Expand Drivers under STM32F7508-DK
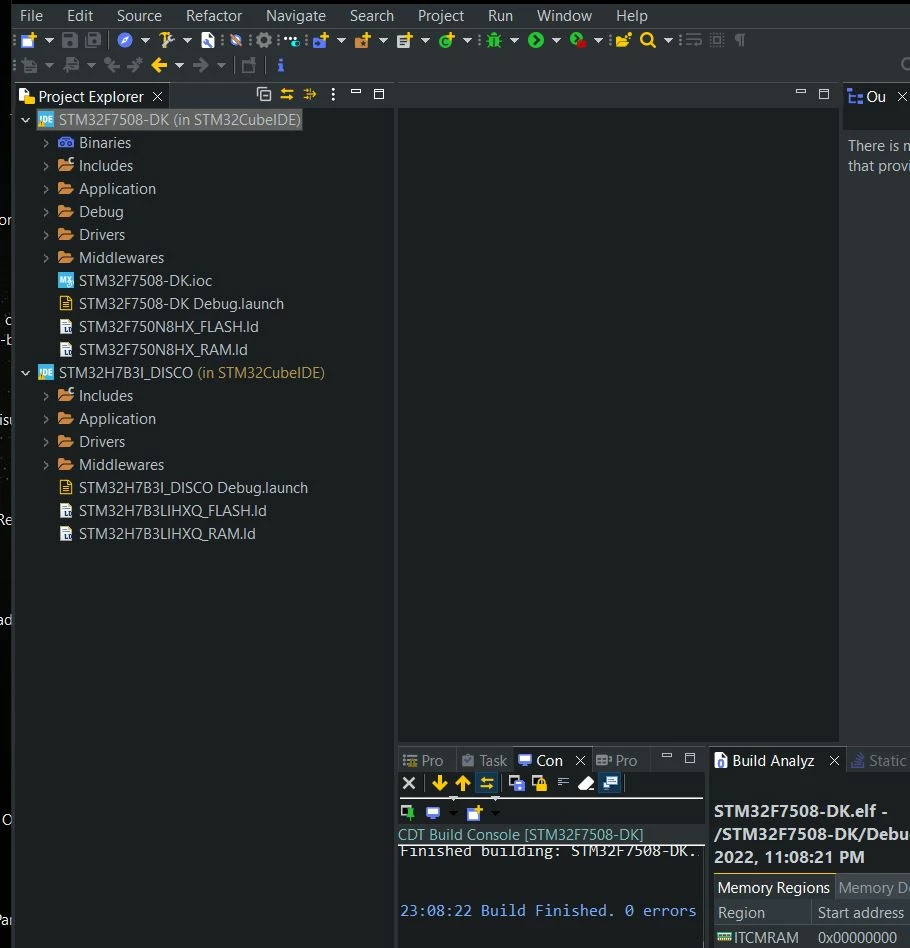Image resolution: width=910 pixels, height=948 pixels. click(46, 235)
